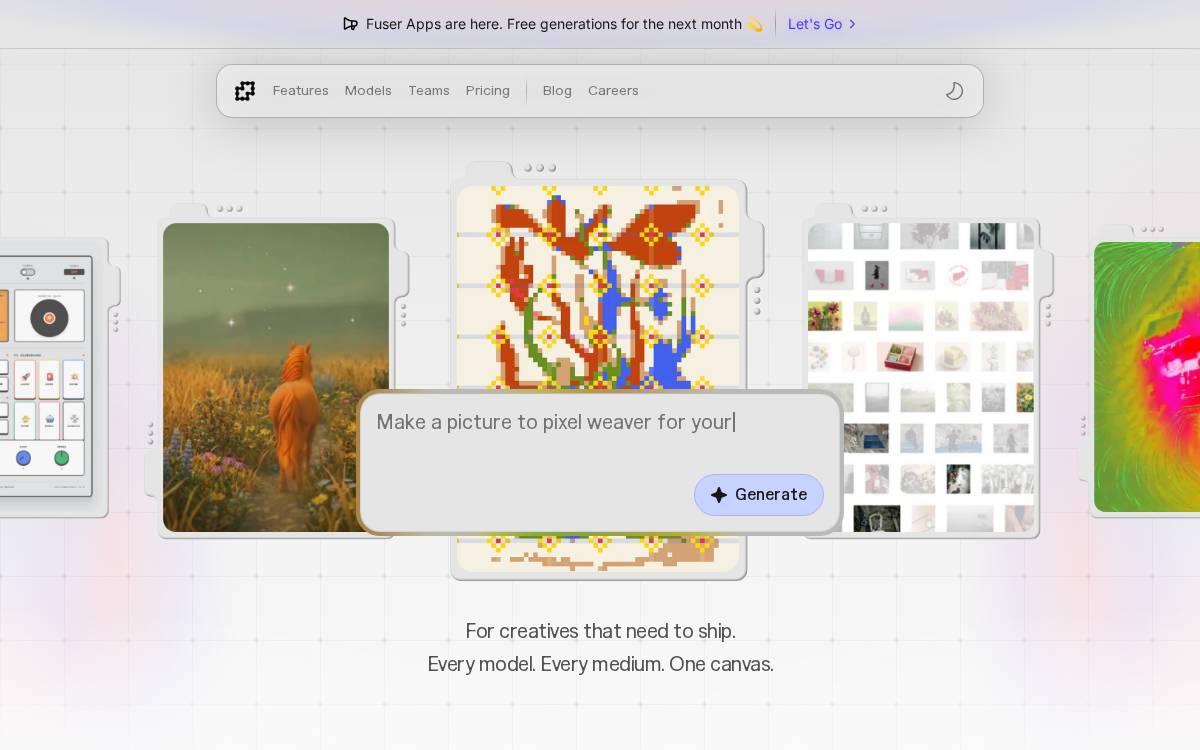Click the Generate button
Screen dimensions: 1200x750
pos(759,495)
